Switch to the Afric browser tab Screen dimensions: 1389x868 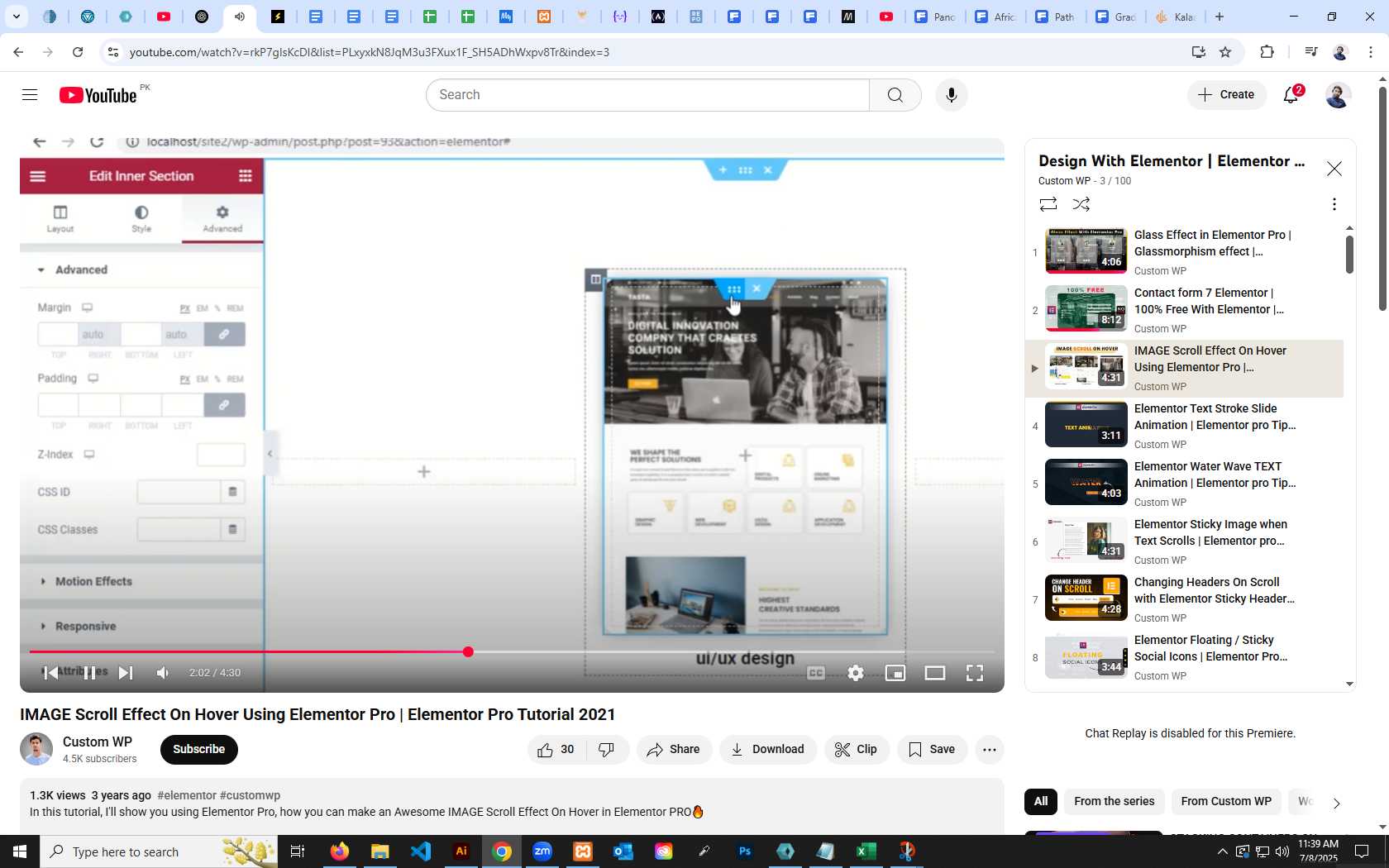click(996, 17)
